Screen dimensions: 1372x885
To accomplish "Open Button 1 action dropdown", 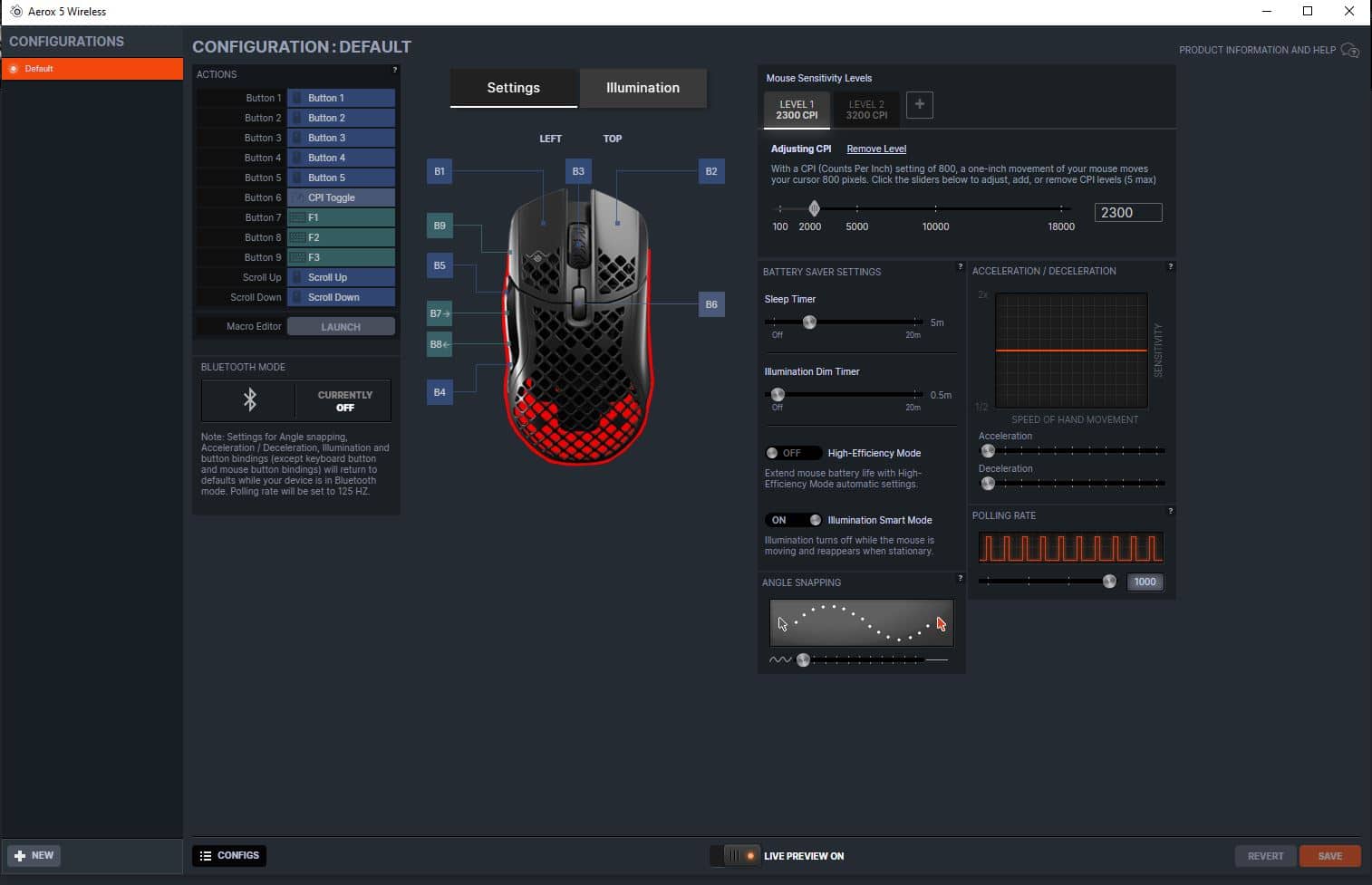I will coord(341,98).
